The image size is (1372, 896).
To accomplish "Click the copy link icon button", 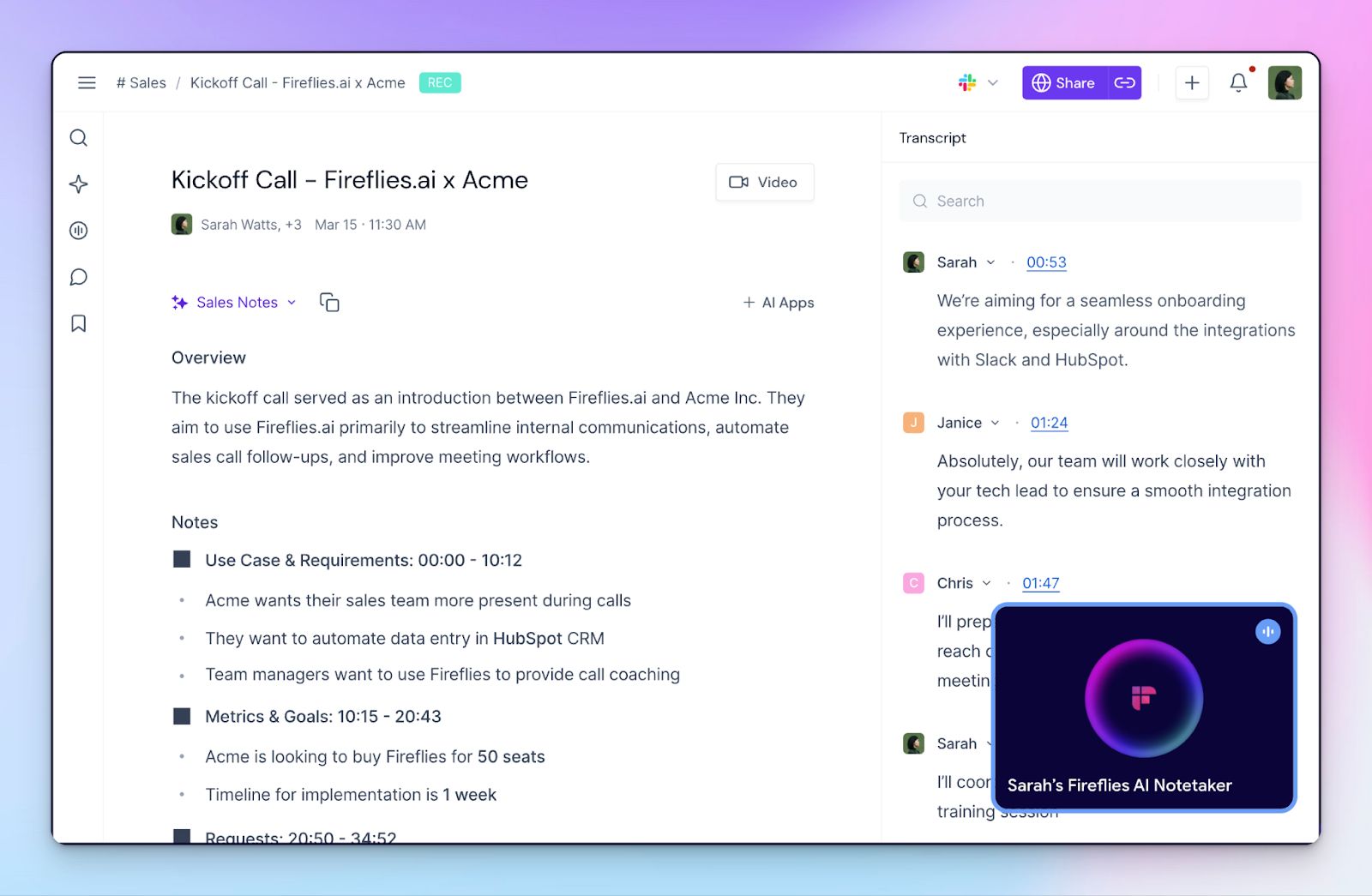I will tap(1124, 83).
